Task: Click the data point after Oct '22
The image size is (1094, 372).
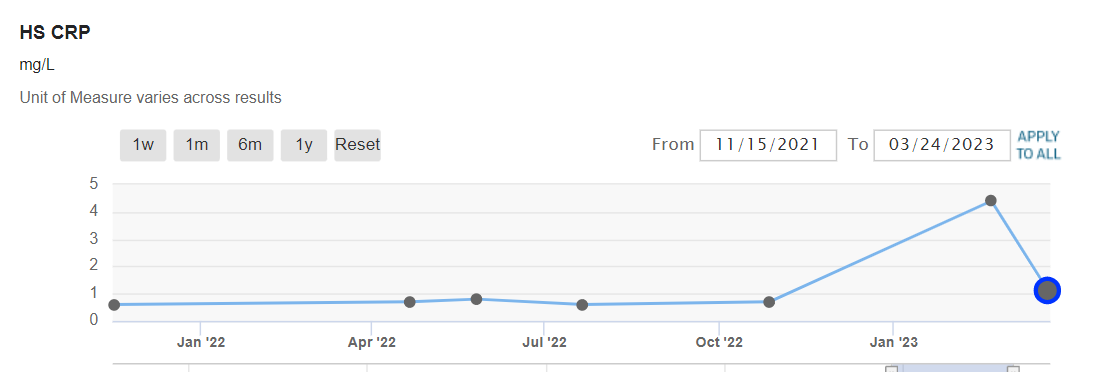Action: point(769,302)
